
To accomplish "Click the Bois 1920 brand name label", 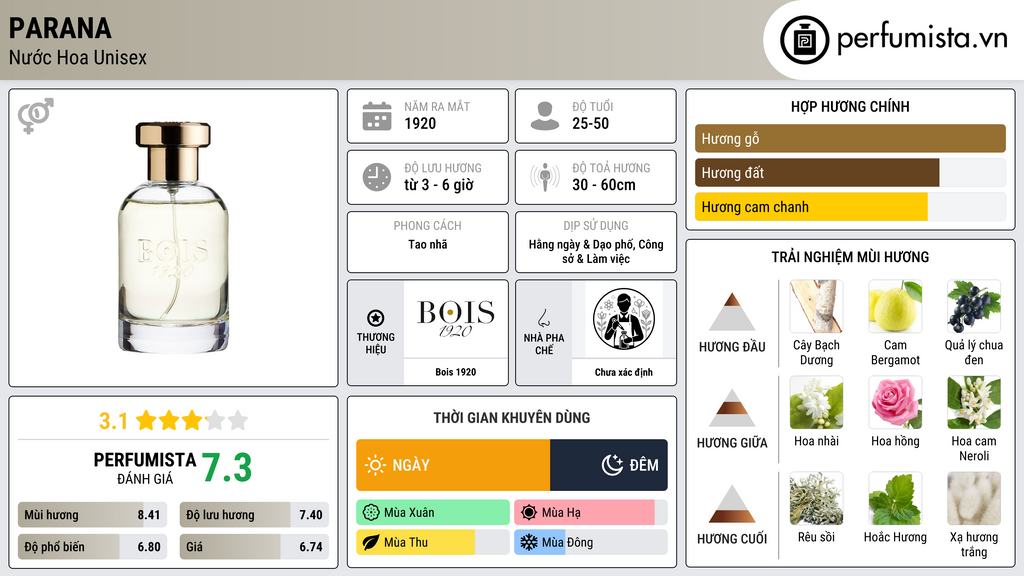I will click(x=456, y=372).
